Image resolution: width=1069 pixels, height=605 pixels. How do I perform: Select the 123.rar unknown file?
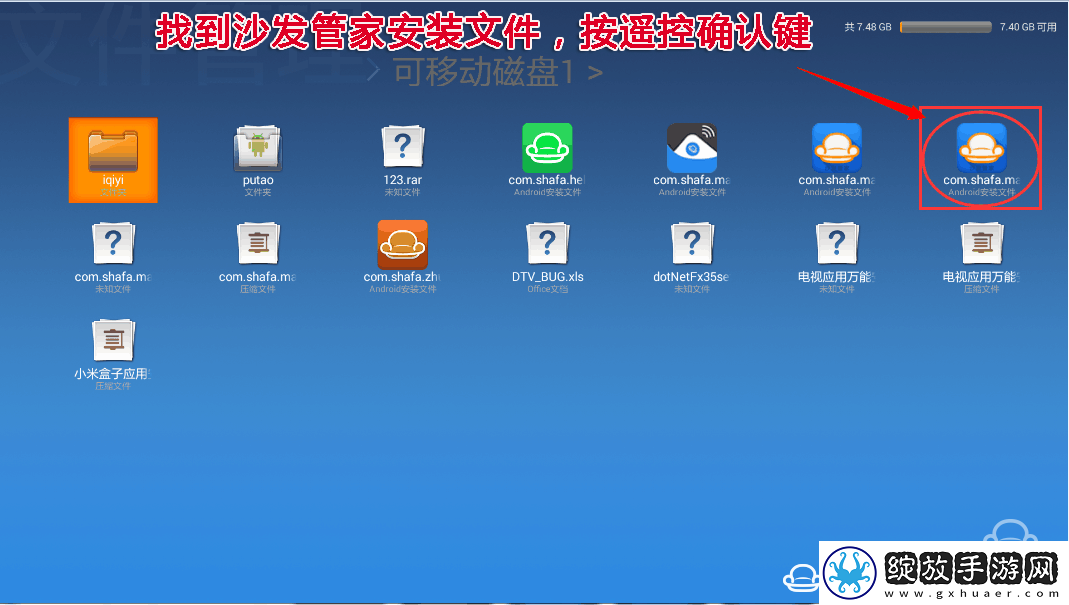point(402,160)
